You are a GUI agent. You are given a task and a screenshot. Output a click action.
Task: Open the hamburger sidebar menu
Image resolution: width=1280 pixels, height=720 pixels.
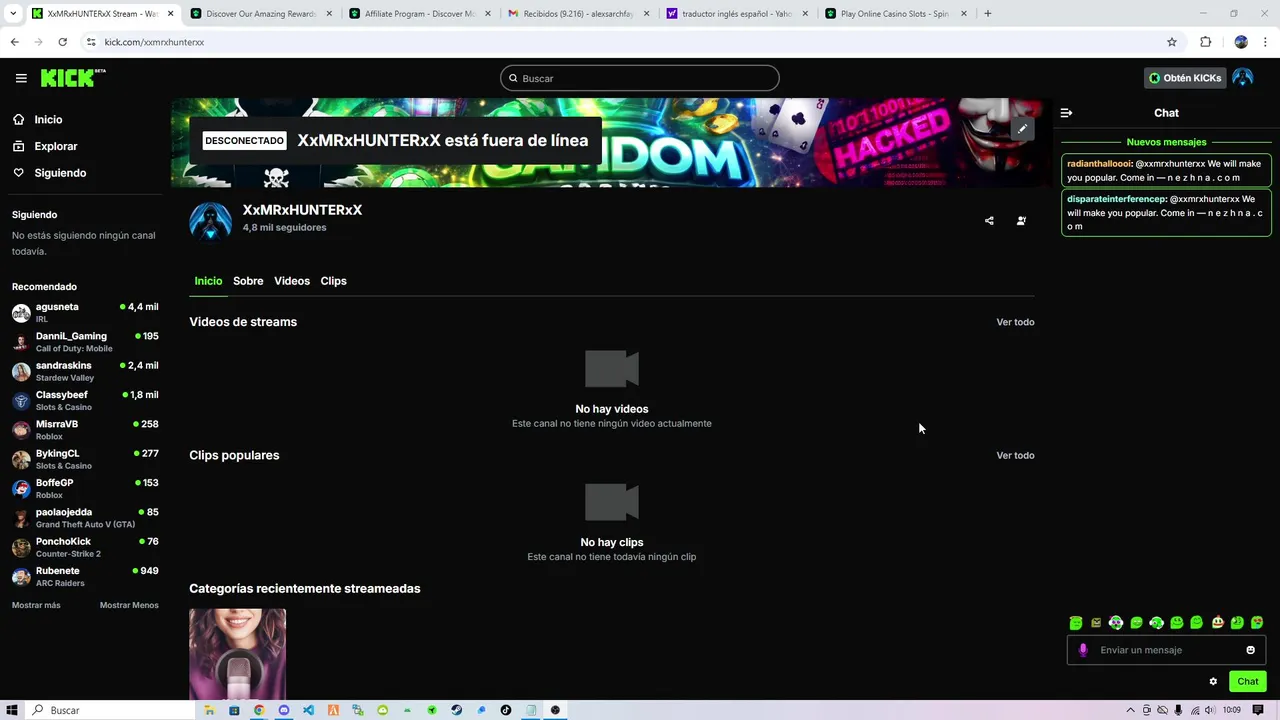pyautogui.click(x=21, y=78)
